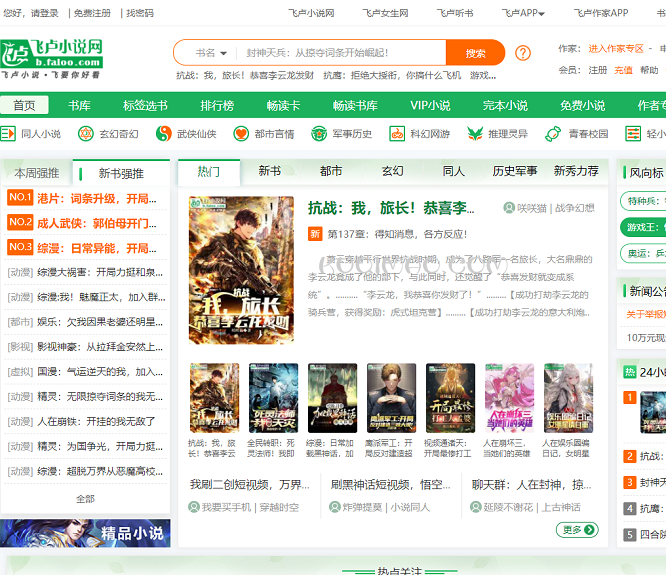The image size is (666, 575).
Task: Open the 免费小说 nav item
Action: coord(582,105)
